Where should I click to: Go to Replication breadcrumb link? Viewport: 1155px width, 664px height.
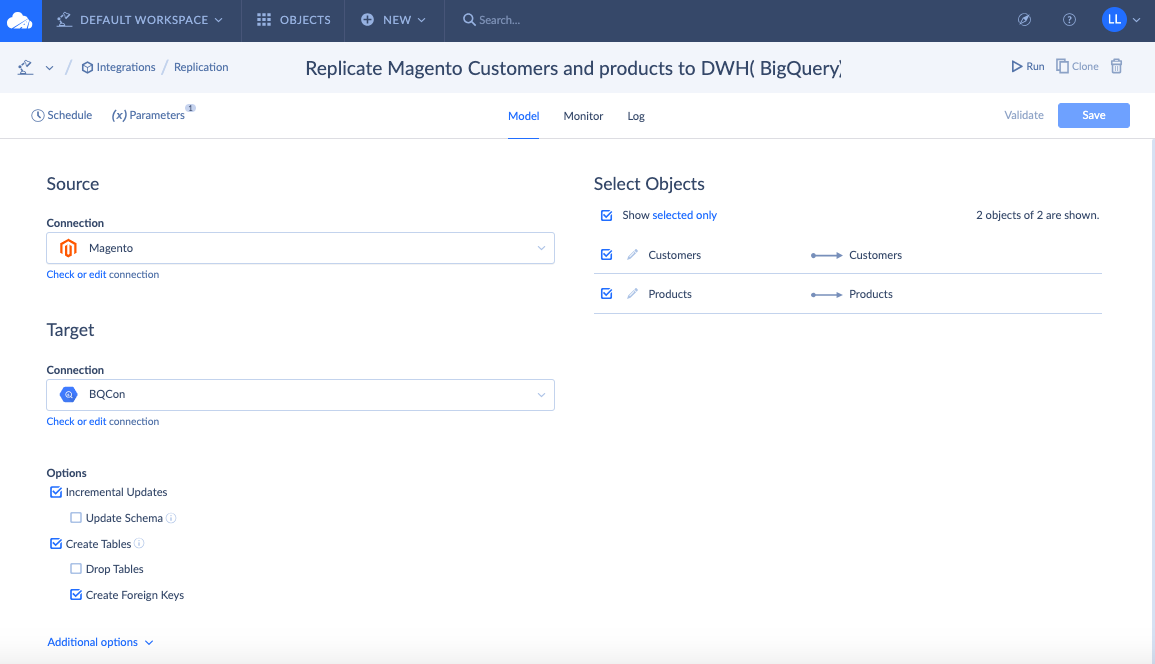click(x=201, y=67)
